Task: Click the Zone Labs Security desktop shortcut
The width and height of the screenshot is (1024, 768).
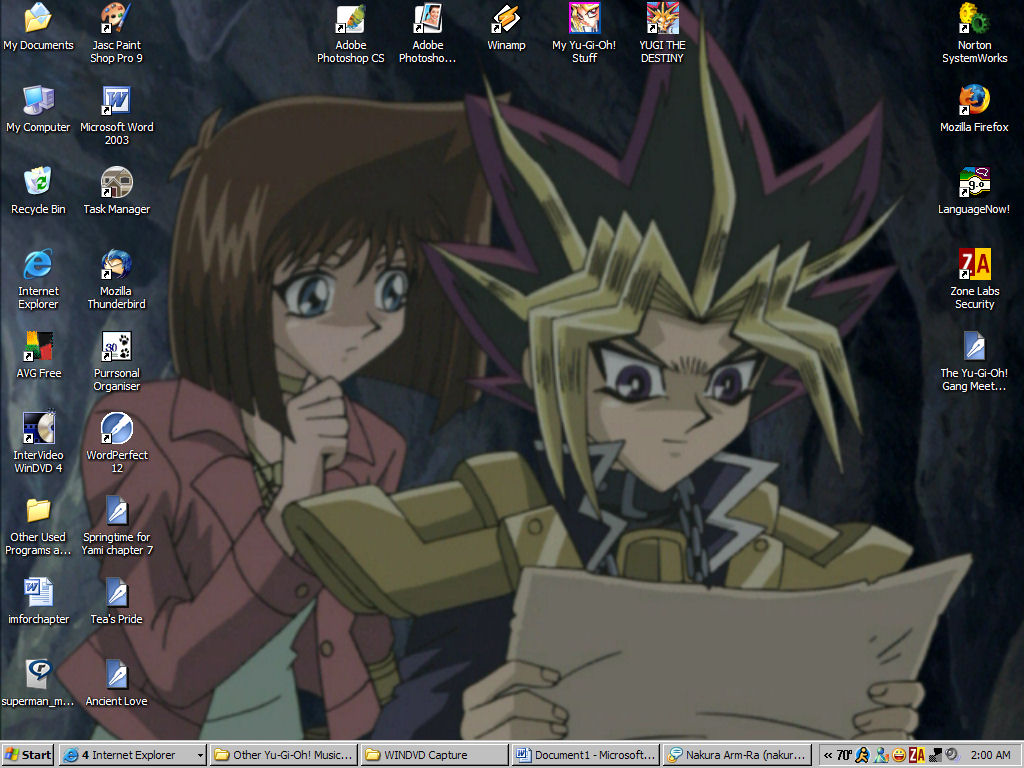Action: [974, 280]
